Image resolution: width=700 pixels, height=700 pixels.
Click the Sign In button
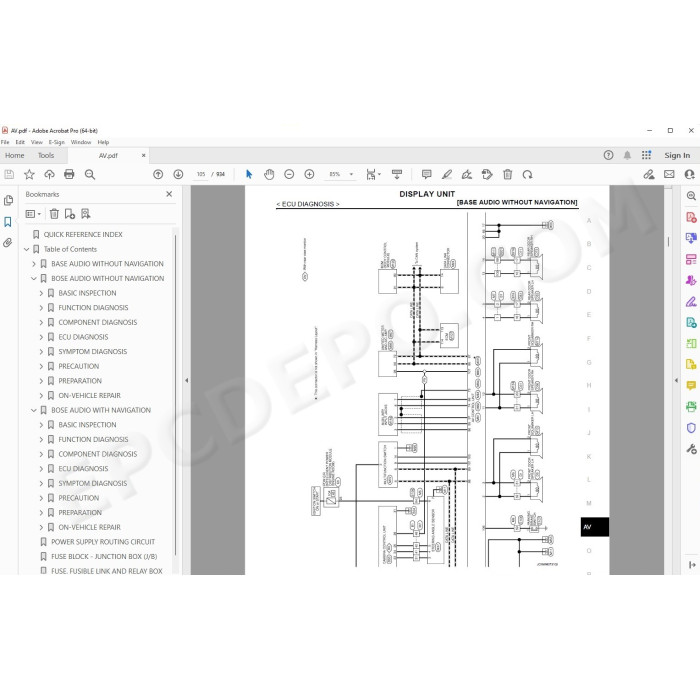677,155
